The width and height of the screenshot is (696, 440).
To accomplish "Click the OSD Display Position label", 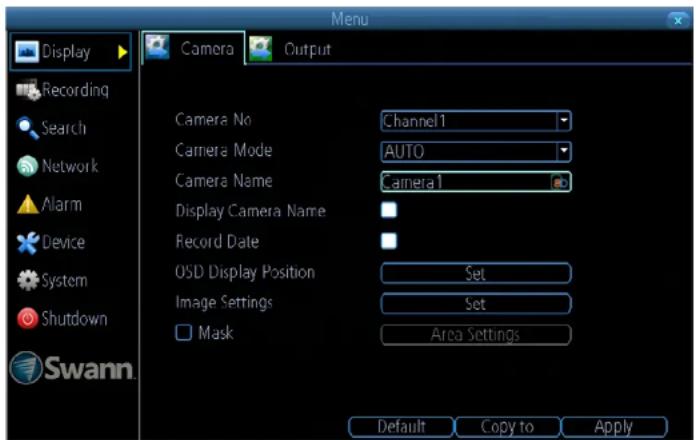I will [245, 272].
